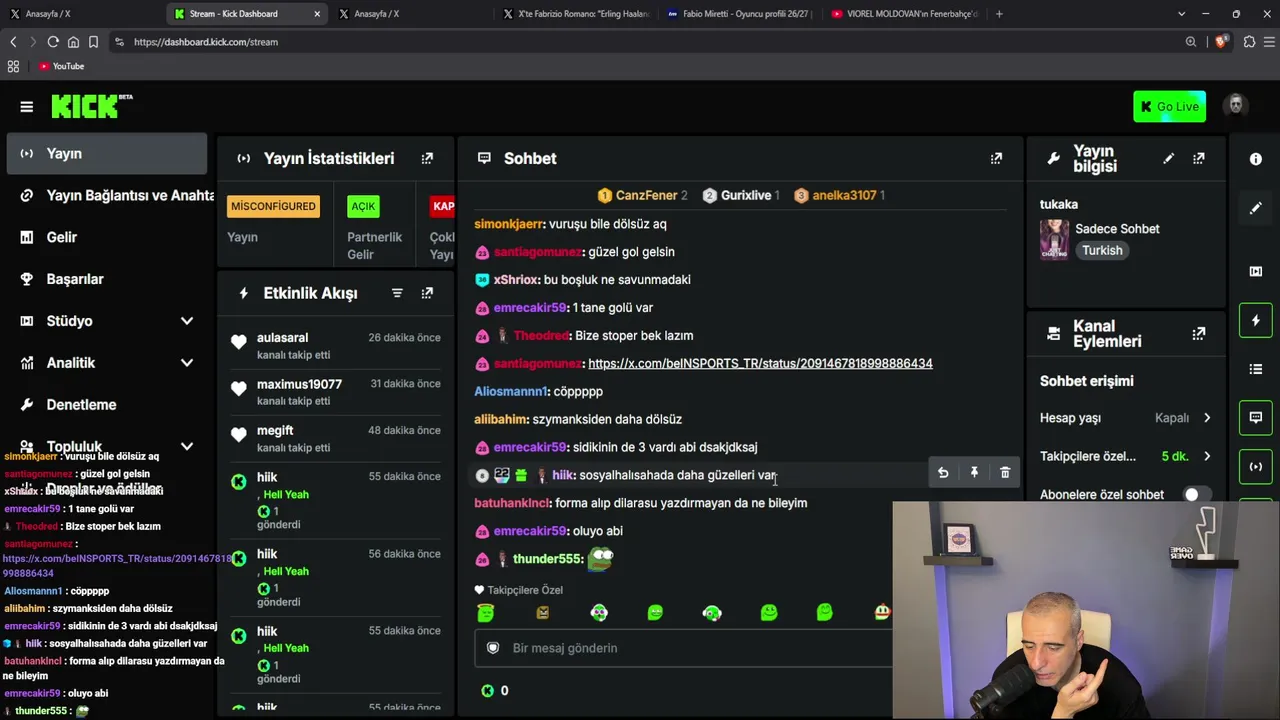Pop out the Kanal Eylemleri panel
Screen dimensions: 1280x720
pos(1198,334)
